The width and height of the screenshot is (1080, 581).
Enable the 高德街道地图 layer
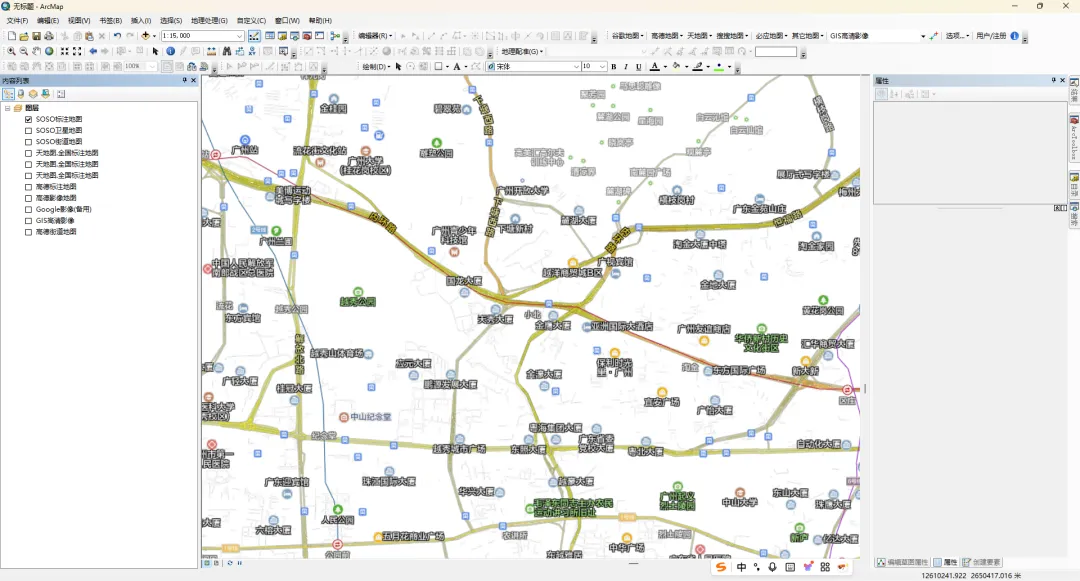click(28, 232)
